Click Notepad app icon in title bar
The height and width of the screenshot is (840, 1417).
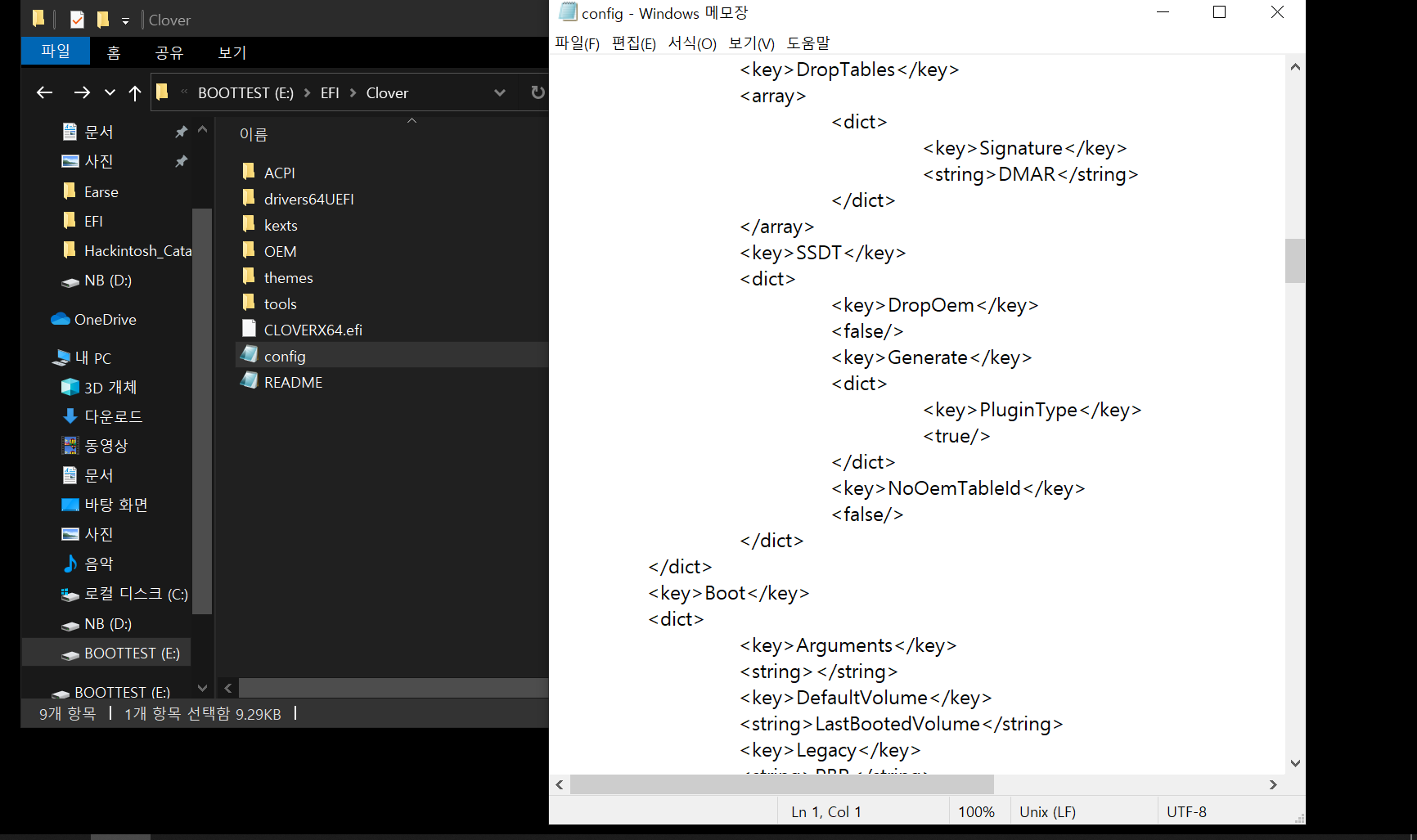pos(568,12)
